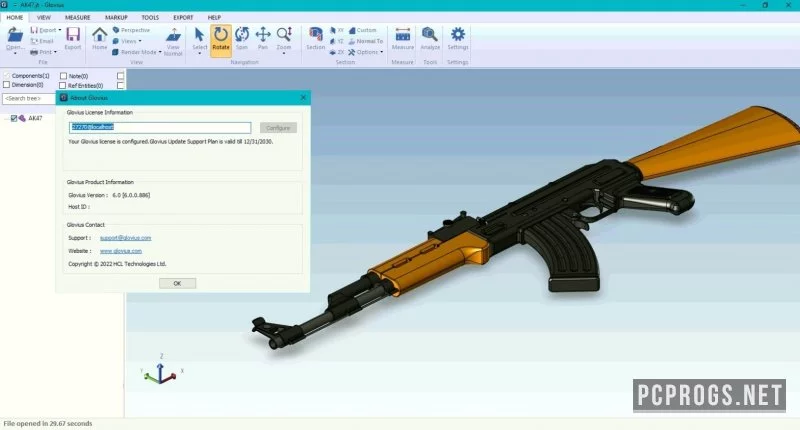Open the dropdown arrow under Select

pos(199,54)
